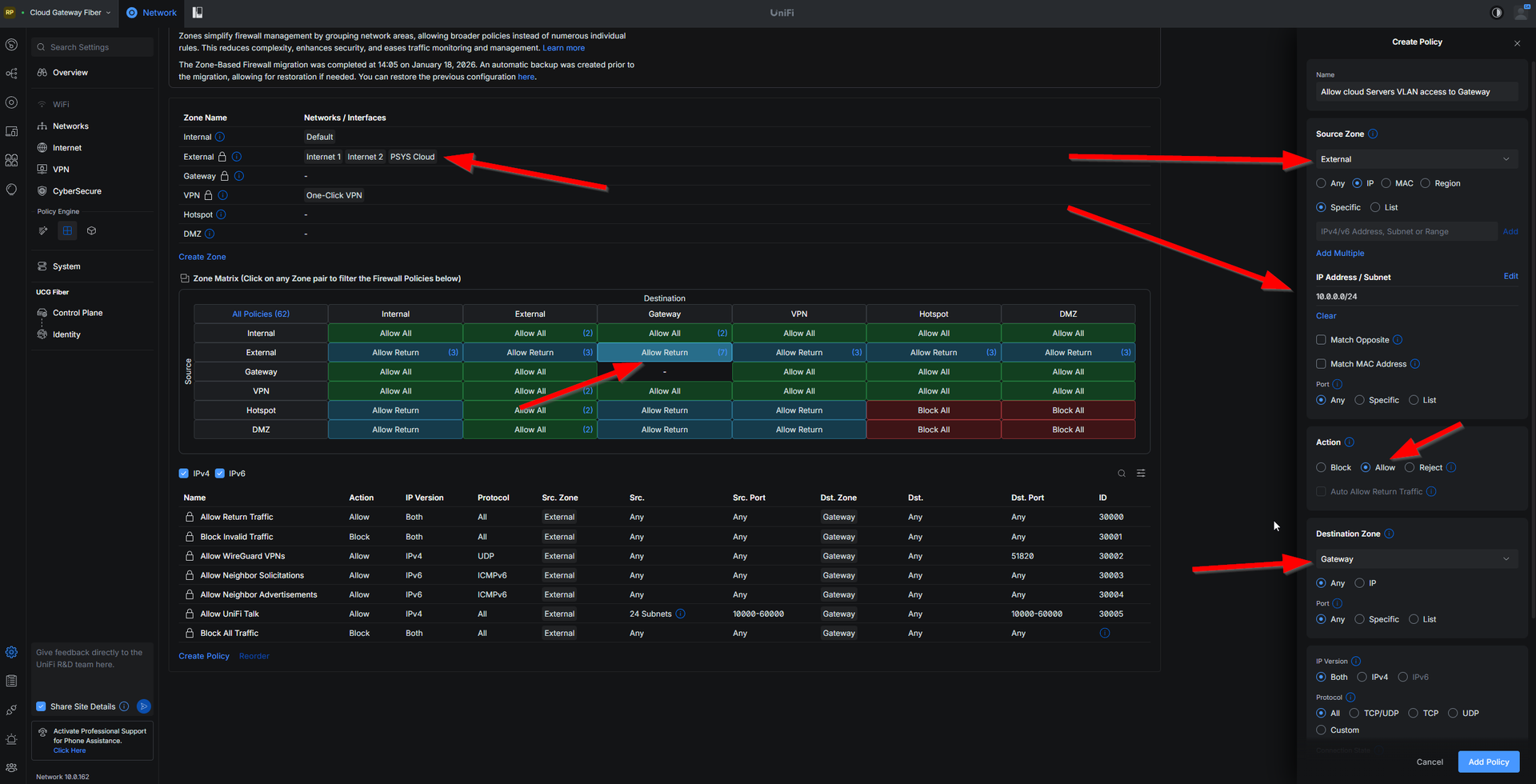The image size is (1536, 784).
Task: Switch to the Network application tab
Action: [x=151, y=13]
